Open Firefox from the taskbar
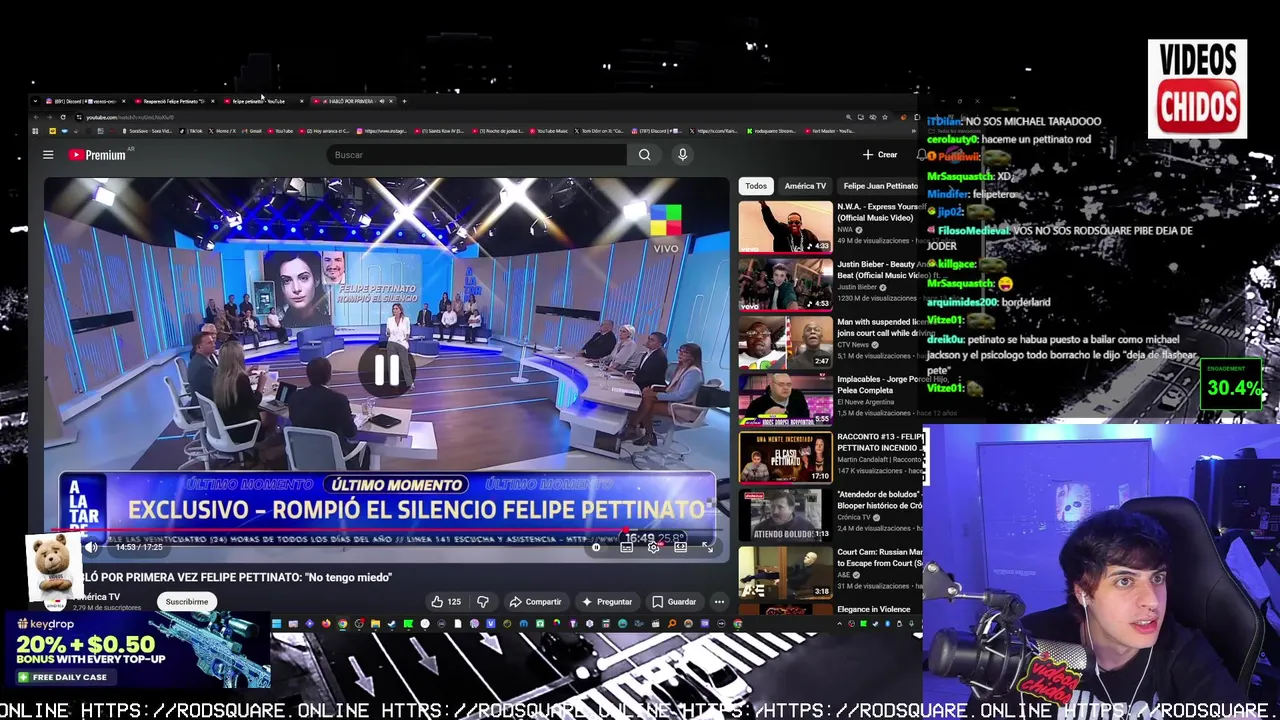The height and width of the screenshot is (720, 1280). coord(326,625)
